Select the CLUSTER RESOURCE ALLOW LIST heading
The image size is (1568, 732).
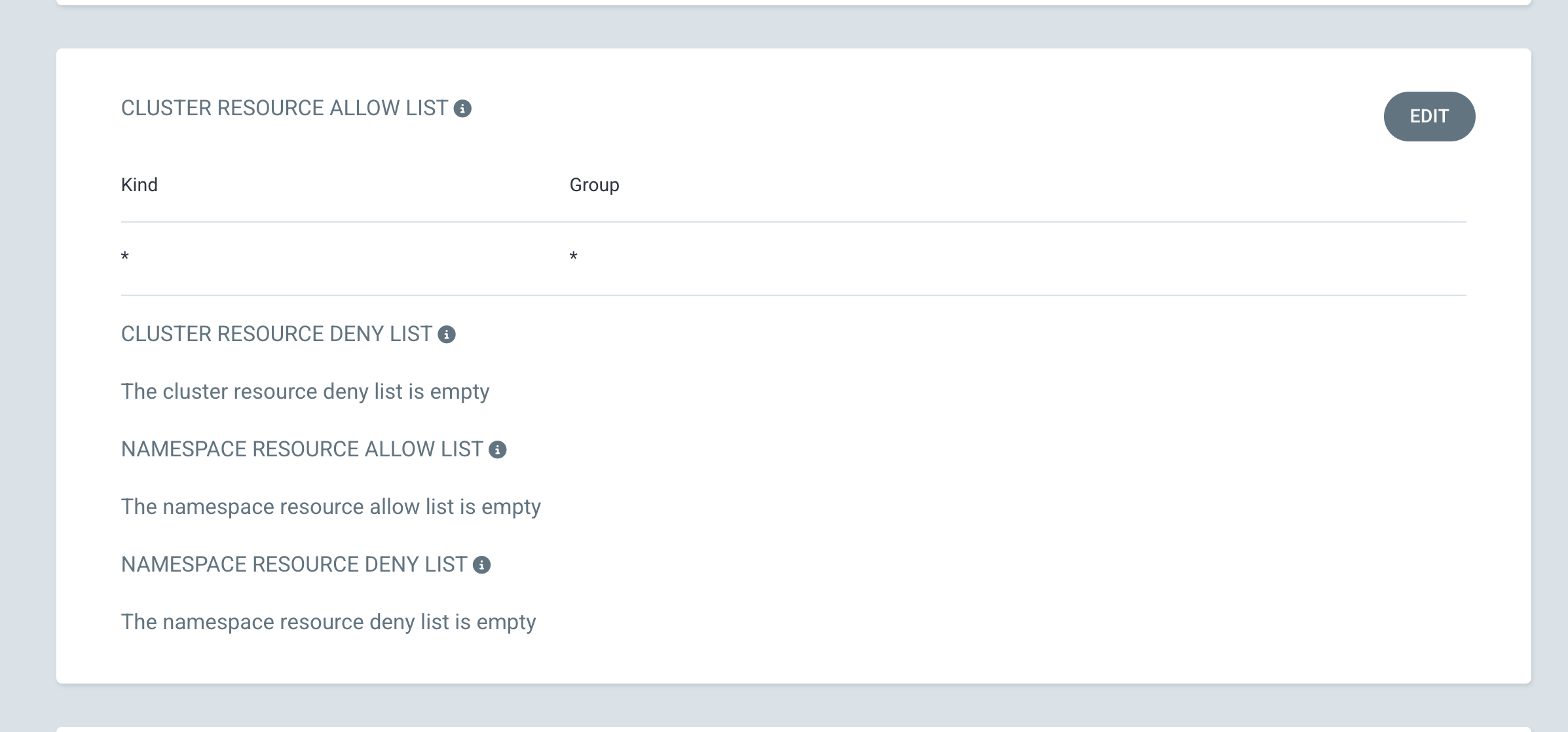tap(287, 107)
